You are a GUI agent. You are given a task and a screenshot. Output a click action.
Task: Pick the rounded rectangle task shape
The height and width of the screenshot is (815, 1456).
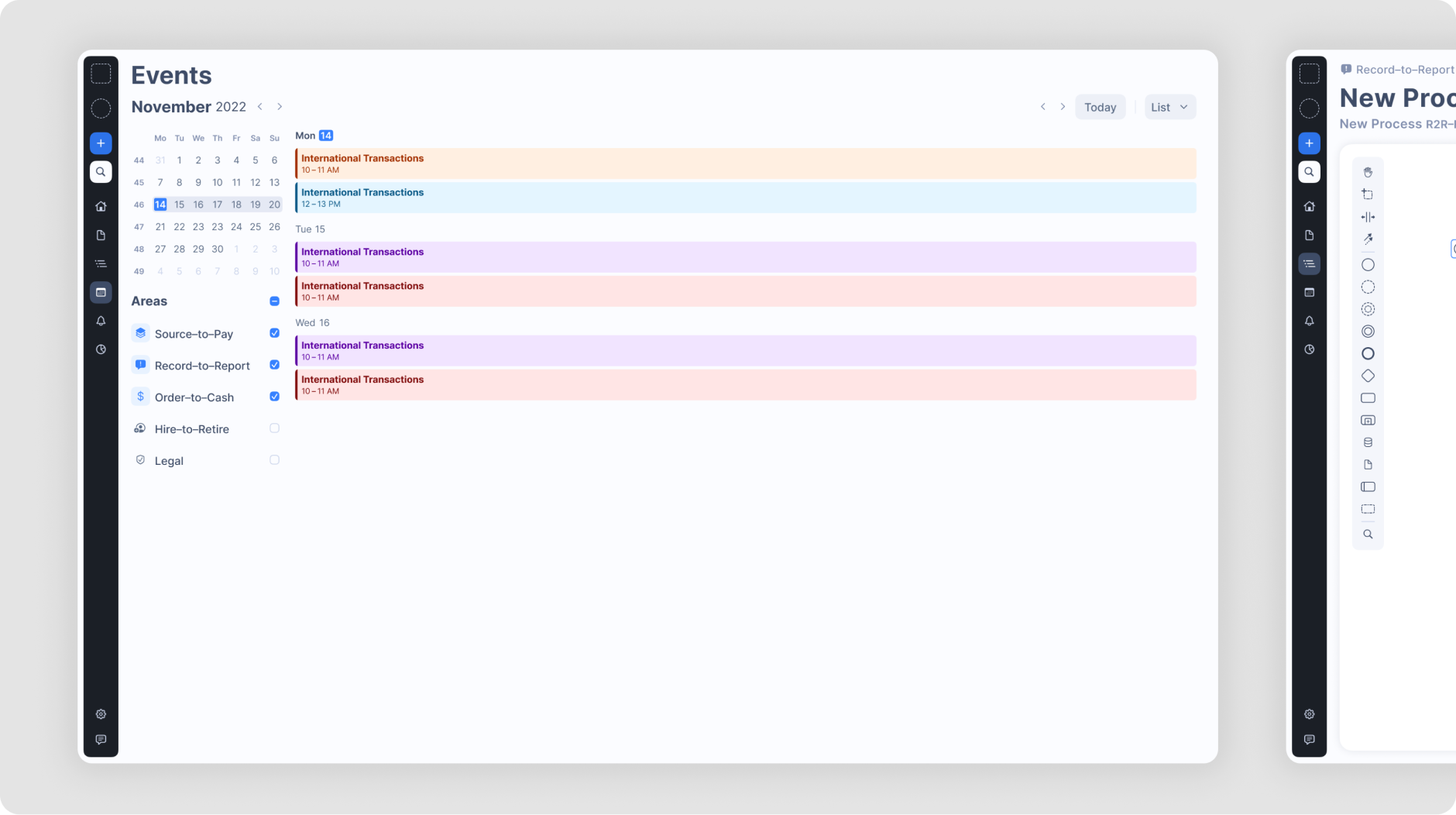1368,397
